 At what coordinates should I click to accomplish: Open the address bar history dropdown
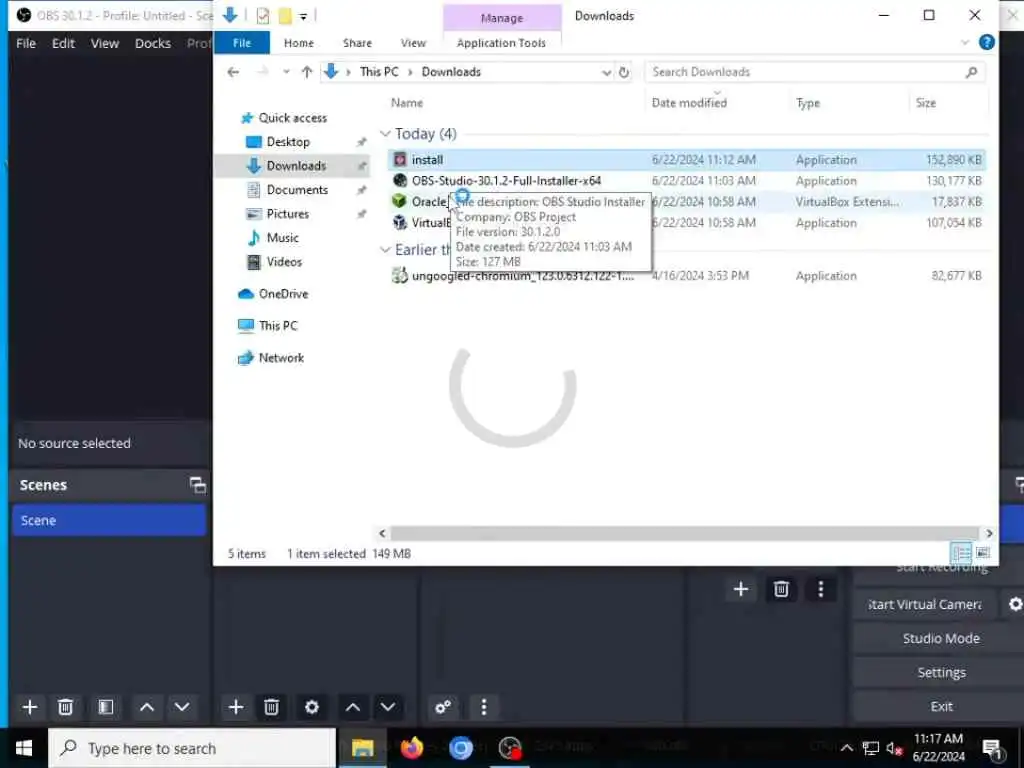(x=606, y=72)
